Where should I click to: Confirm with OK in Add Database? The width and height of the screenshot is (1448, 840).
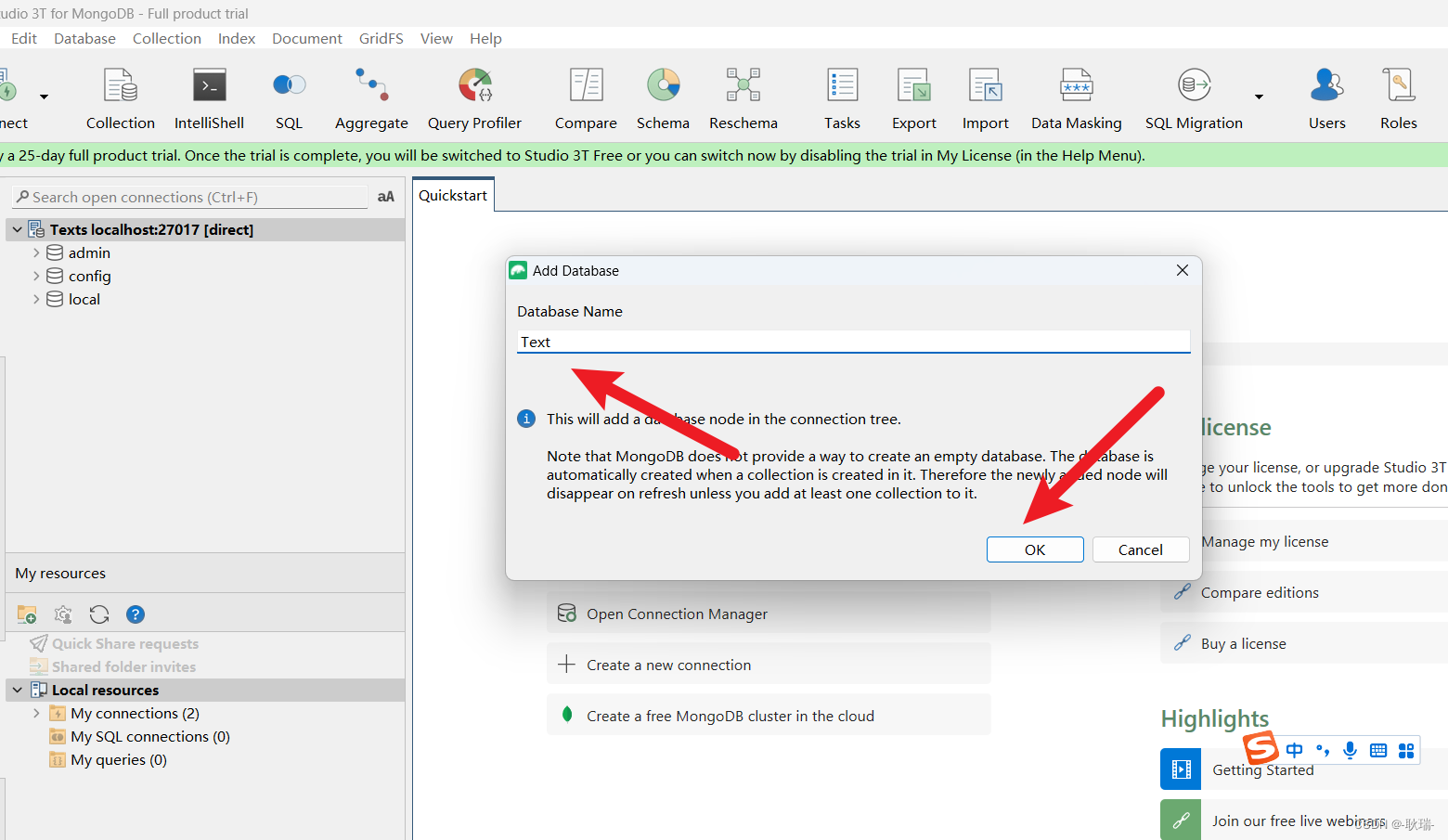1035,549
